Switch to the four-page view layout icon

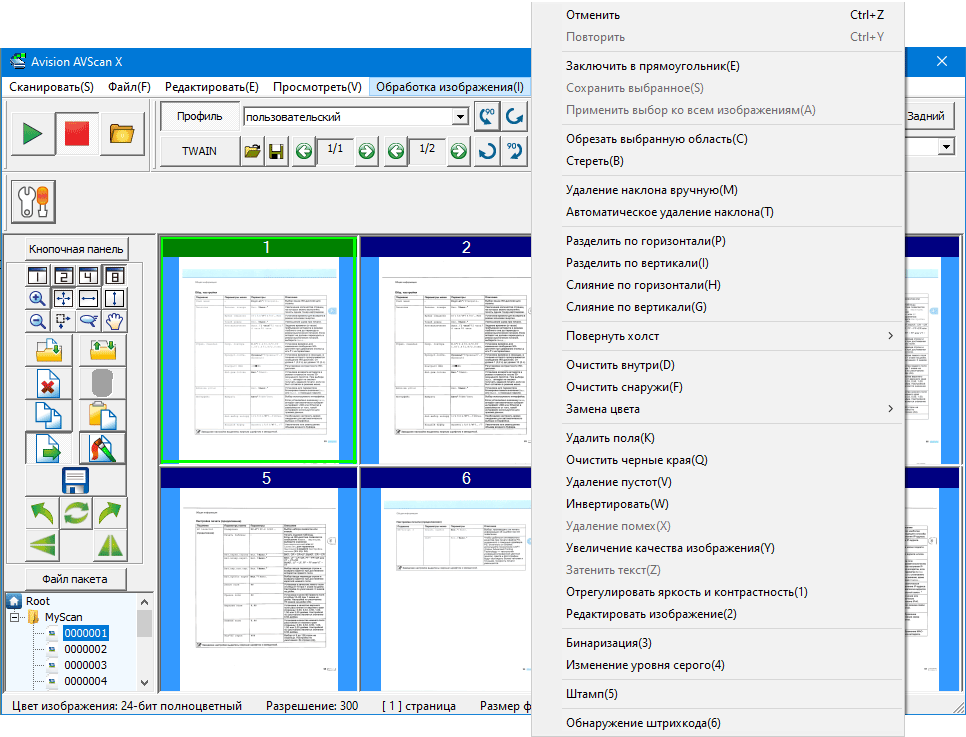[89, 276]
